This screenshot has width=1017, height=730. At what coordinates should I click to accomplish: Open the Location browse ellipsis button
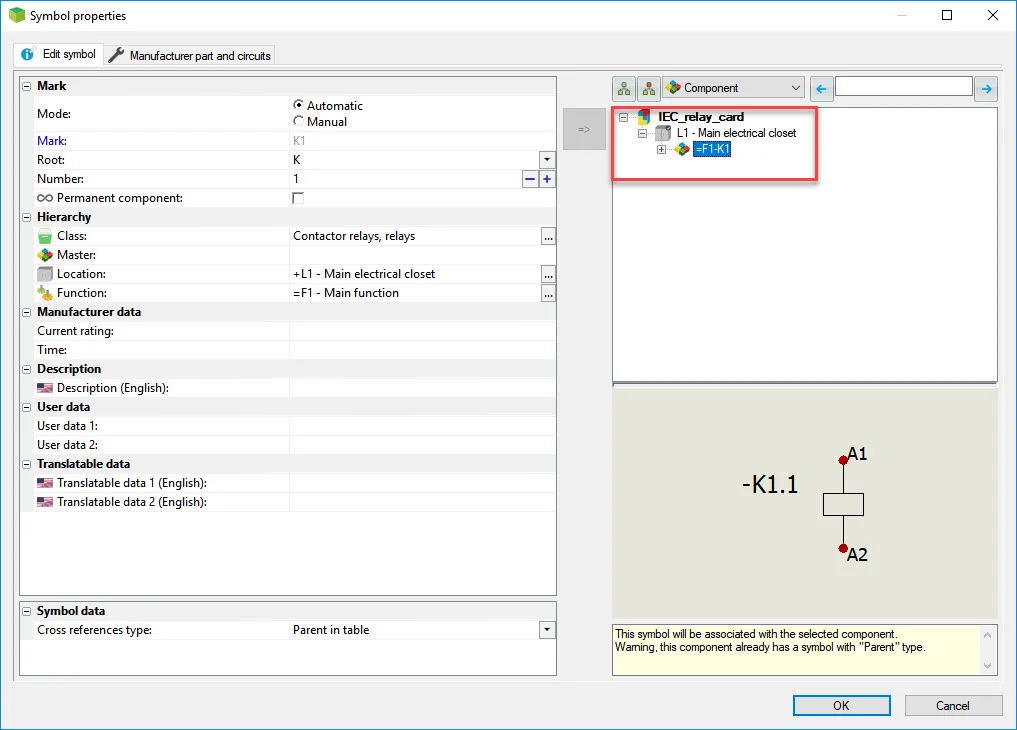547,274
